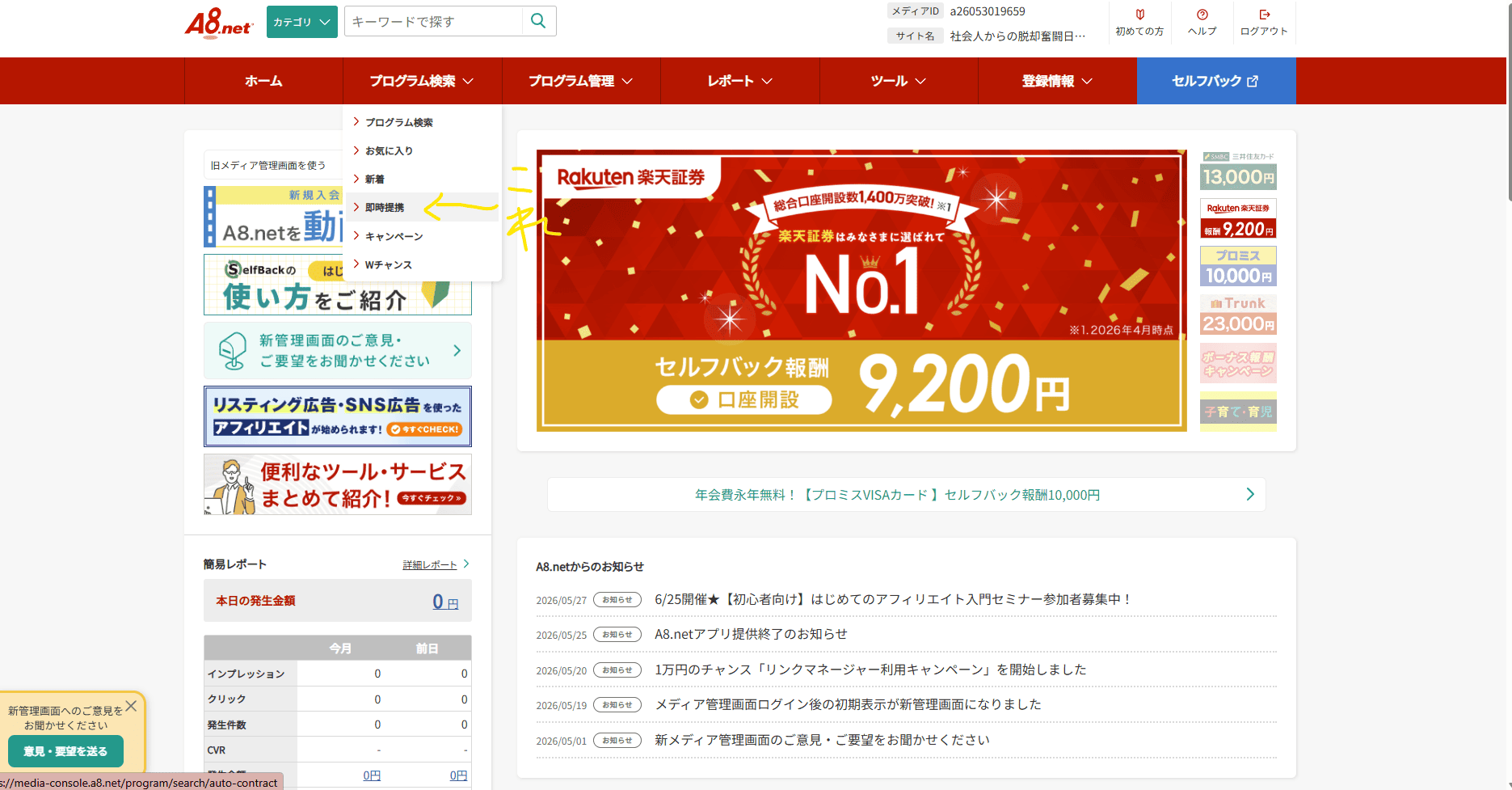This screenshot has height=790, width=1512.
Task: Select Wチャンス in the dropdown list
Action: 388,264
